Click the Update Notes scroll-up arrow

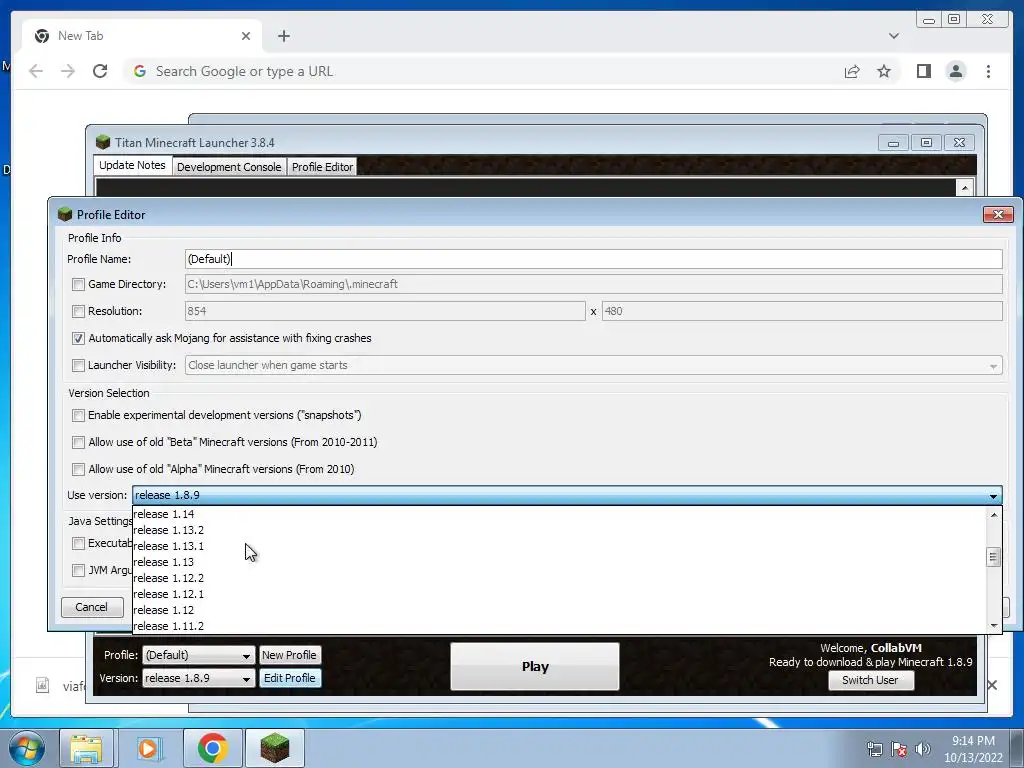[x=965, y=188]
